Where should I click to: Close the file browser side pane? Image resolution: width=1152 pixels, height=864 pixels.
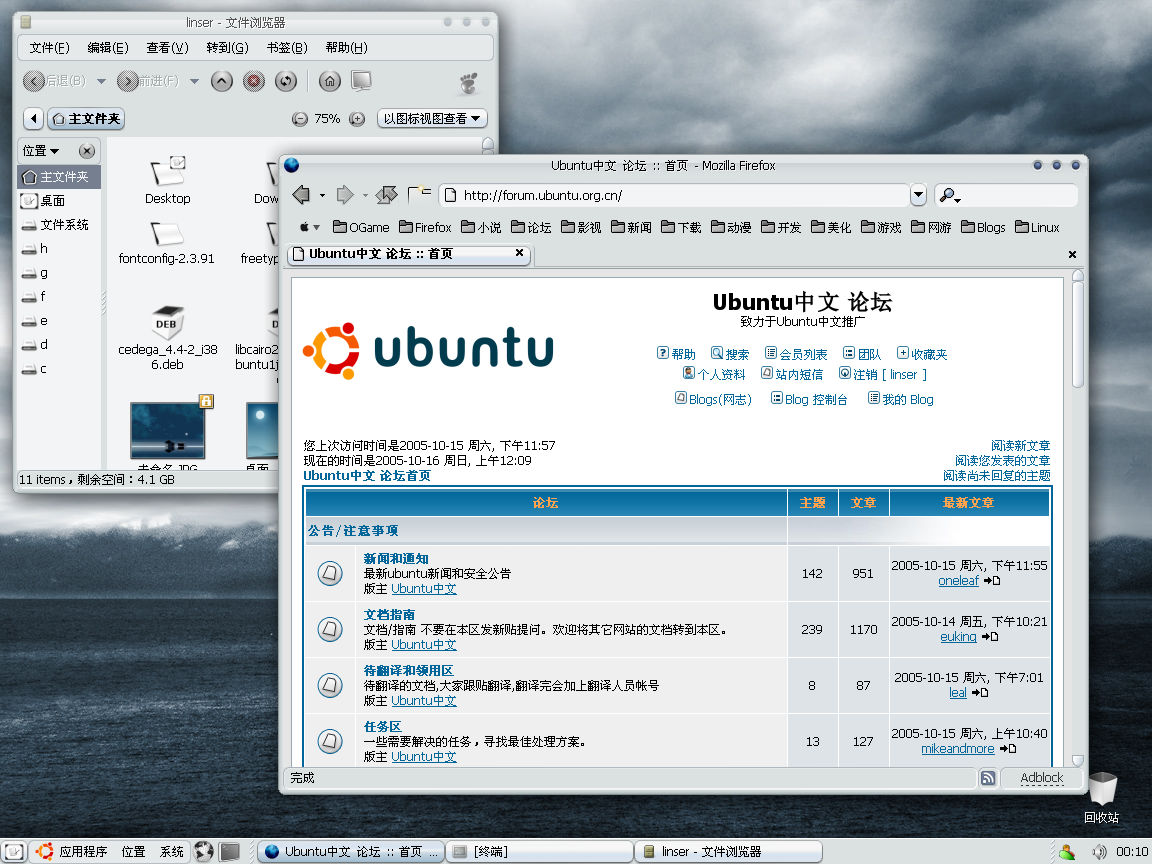[87, 151]
